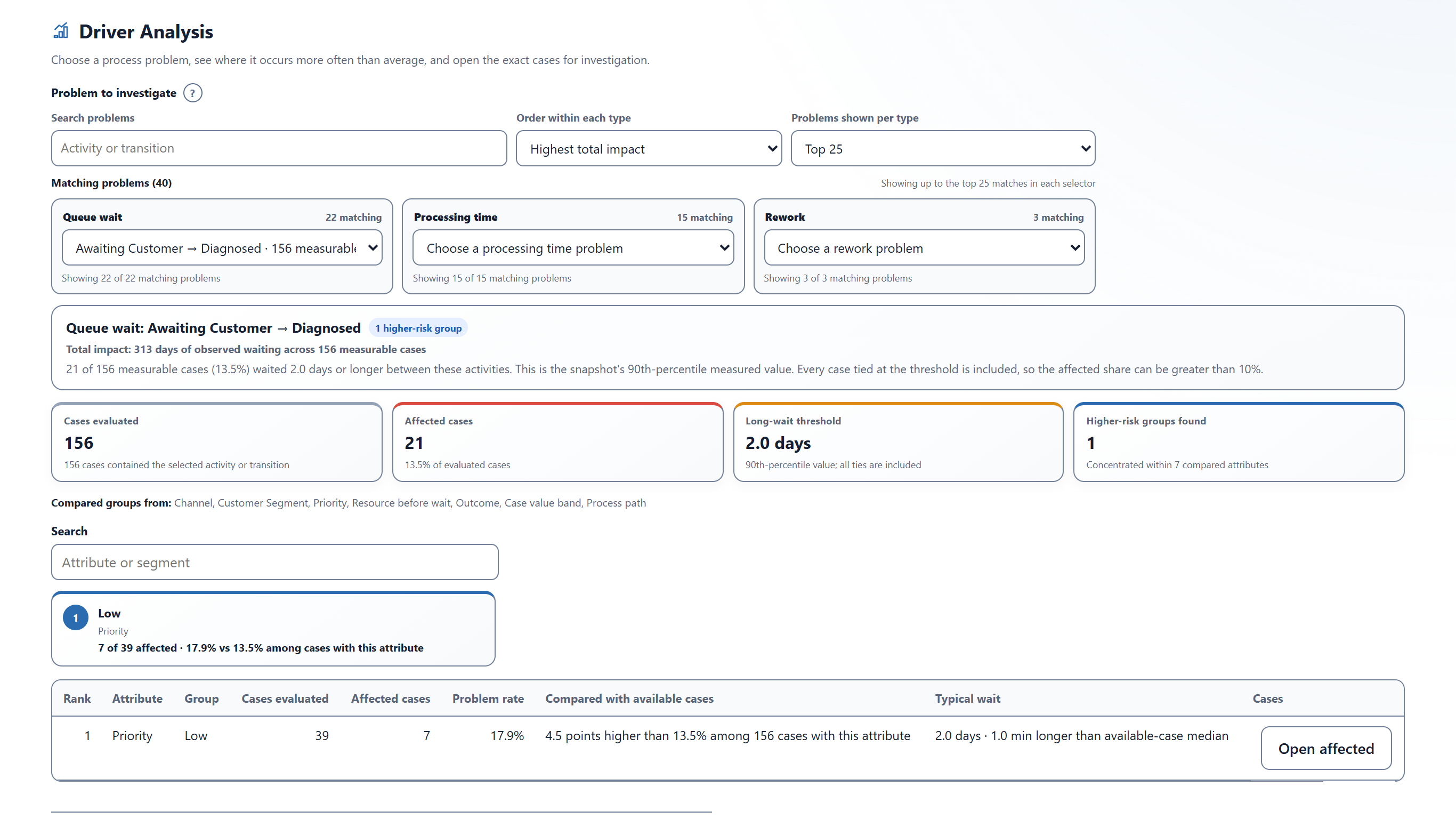Expand the Processing time problem selector
Screen dimensions: 1456x819
572,248
